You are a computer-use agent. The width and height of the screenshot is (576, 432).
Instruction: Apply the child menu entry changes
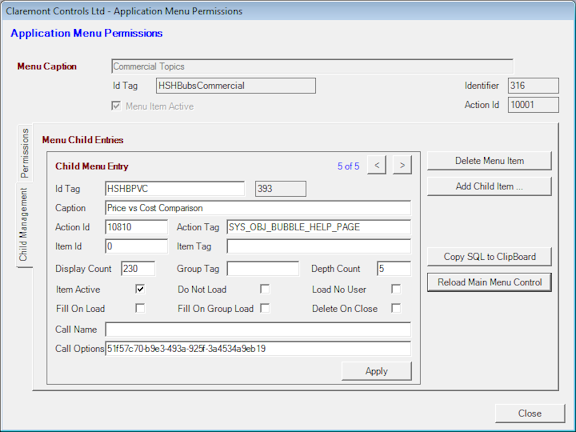click(x=377, y=371)
